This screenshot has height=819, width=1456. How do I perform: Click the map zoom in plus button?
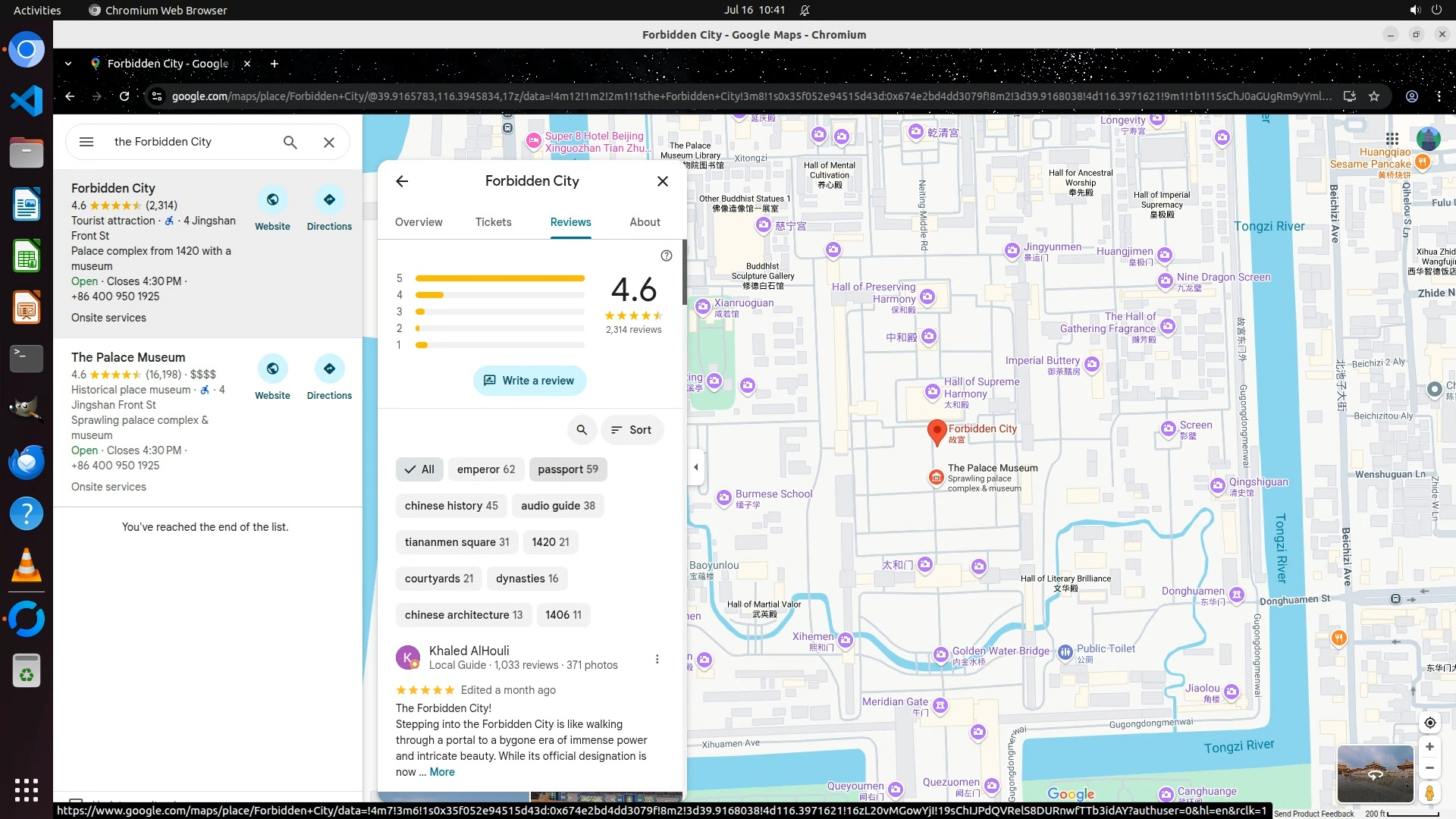click(1429, 747)
